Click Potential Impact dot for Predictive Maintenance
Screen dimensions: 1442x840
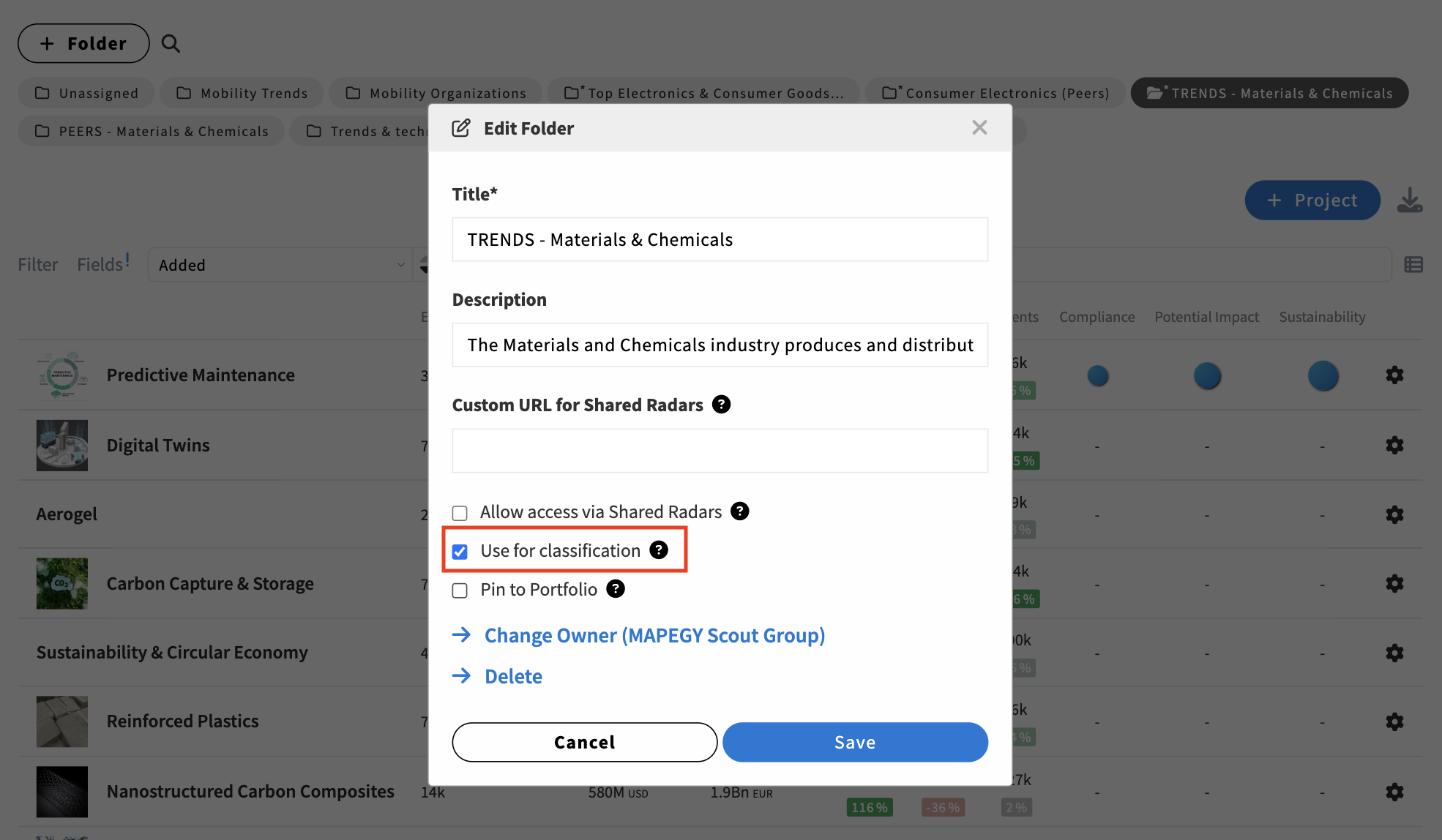[1207, 375]
